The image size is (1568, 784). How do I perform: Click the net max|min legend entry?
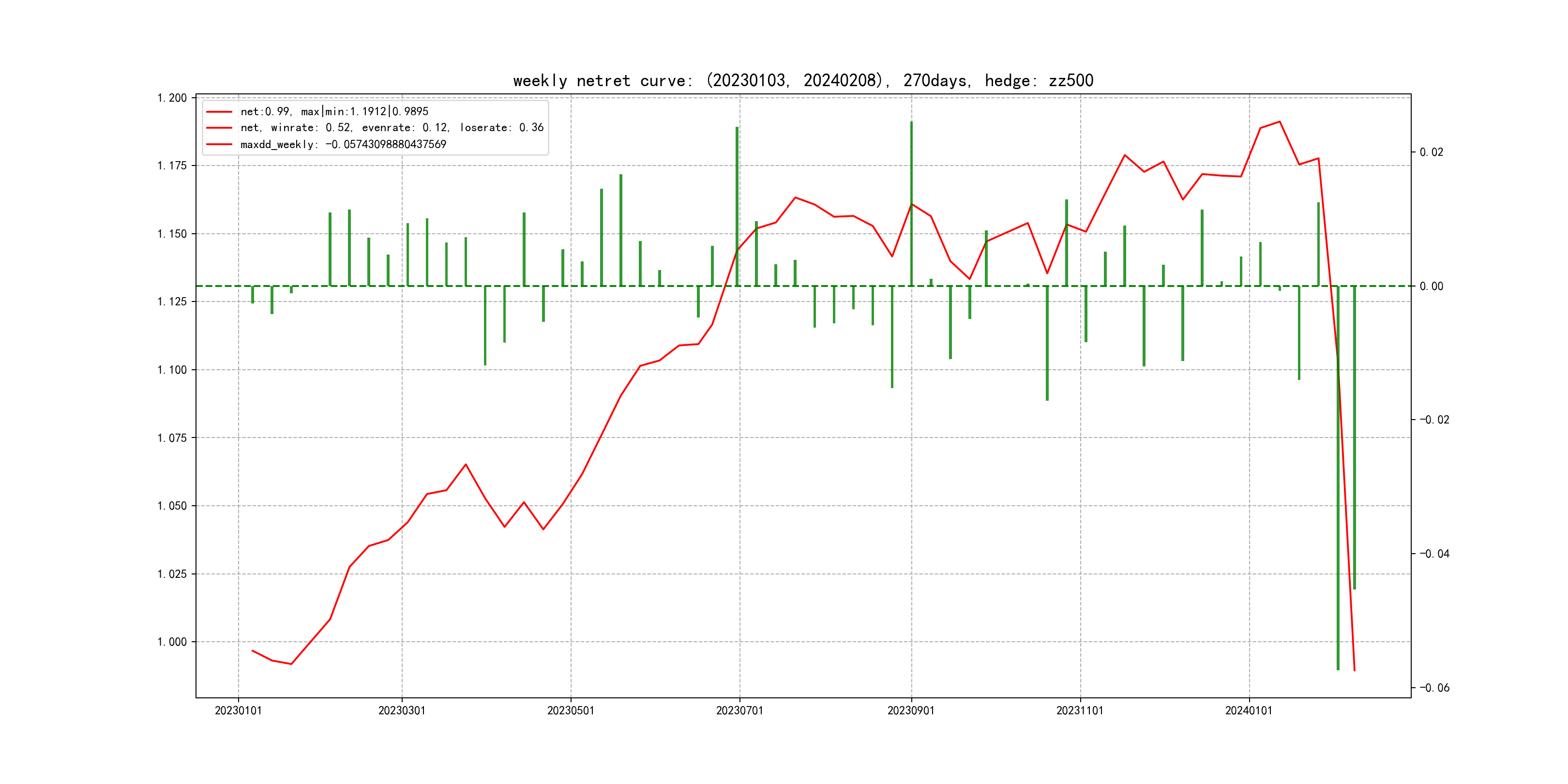click(334, 111)
